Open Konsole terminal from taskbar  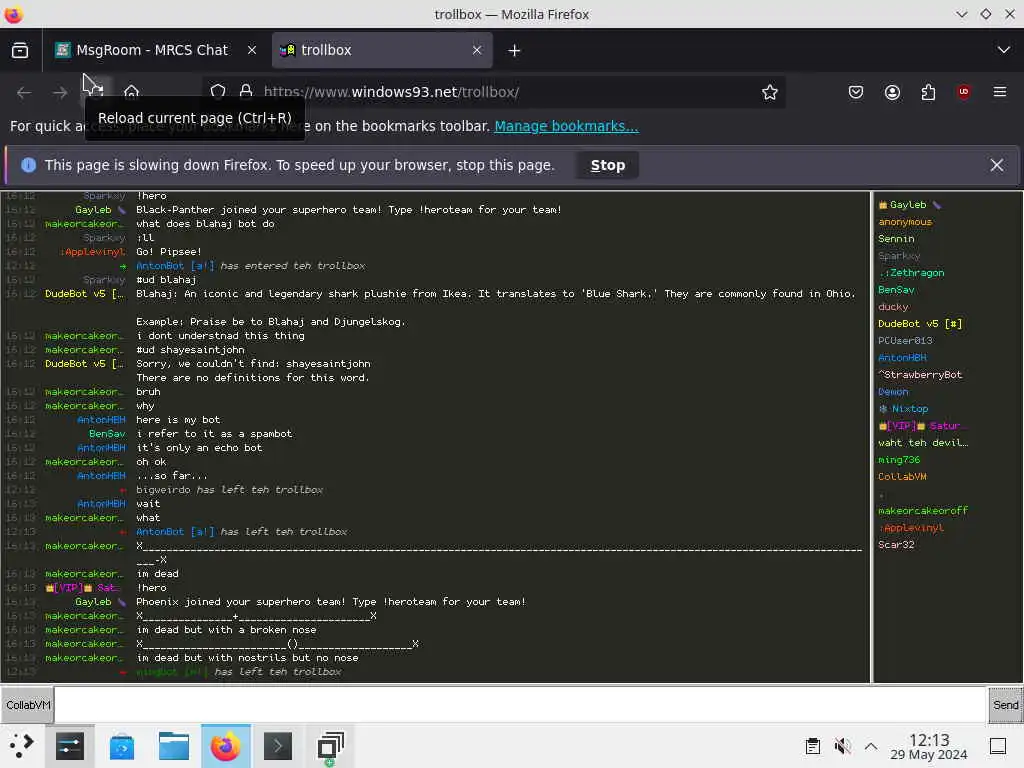click(278, 746)
